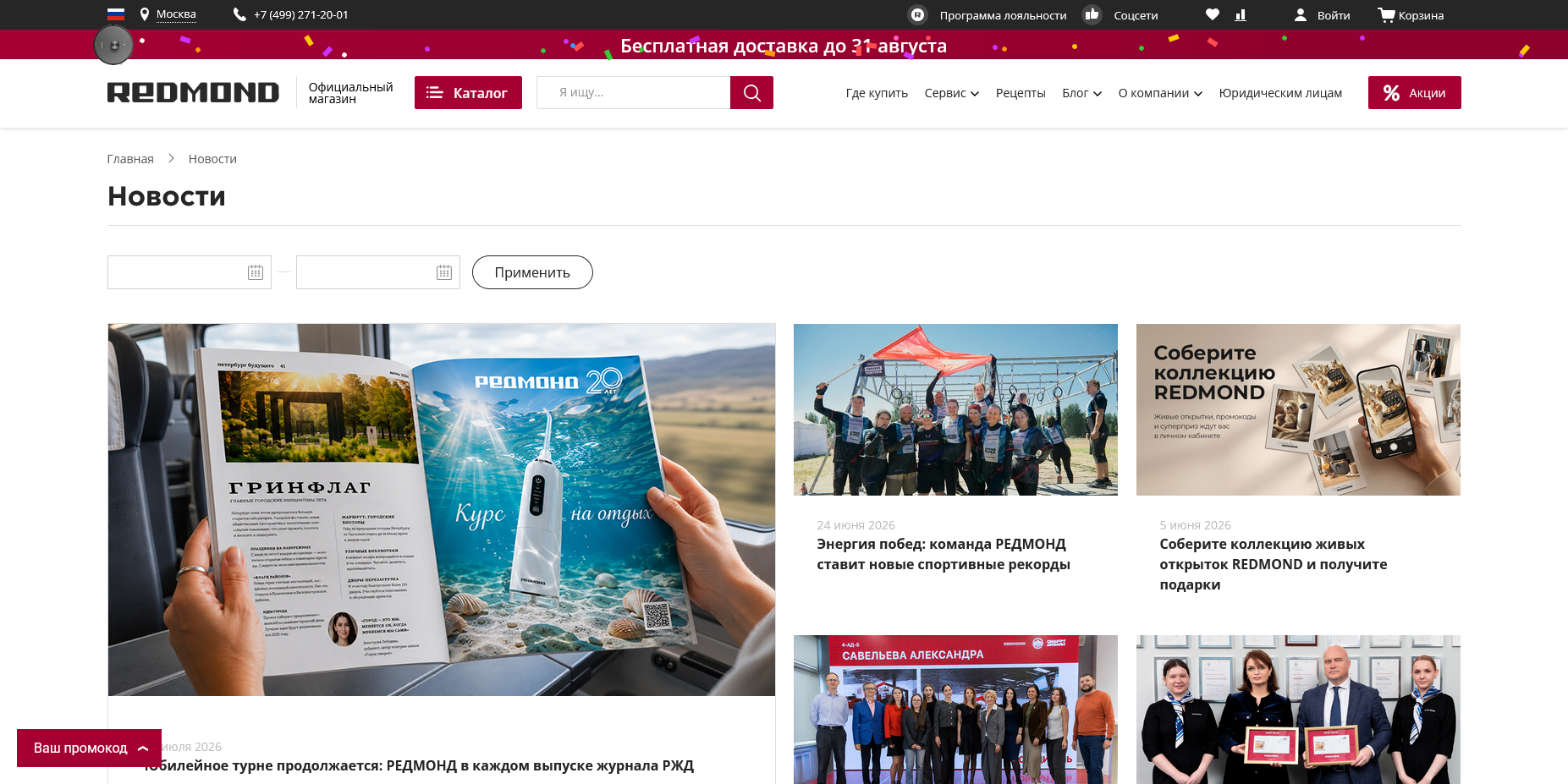The height and width of the screenshot is (784, 1568).
Task: Open the Корзина shopping cart
Action: pyautogui.click(x=1411, y=15)
